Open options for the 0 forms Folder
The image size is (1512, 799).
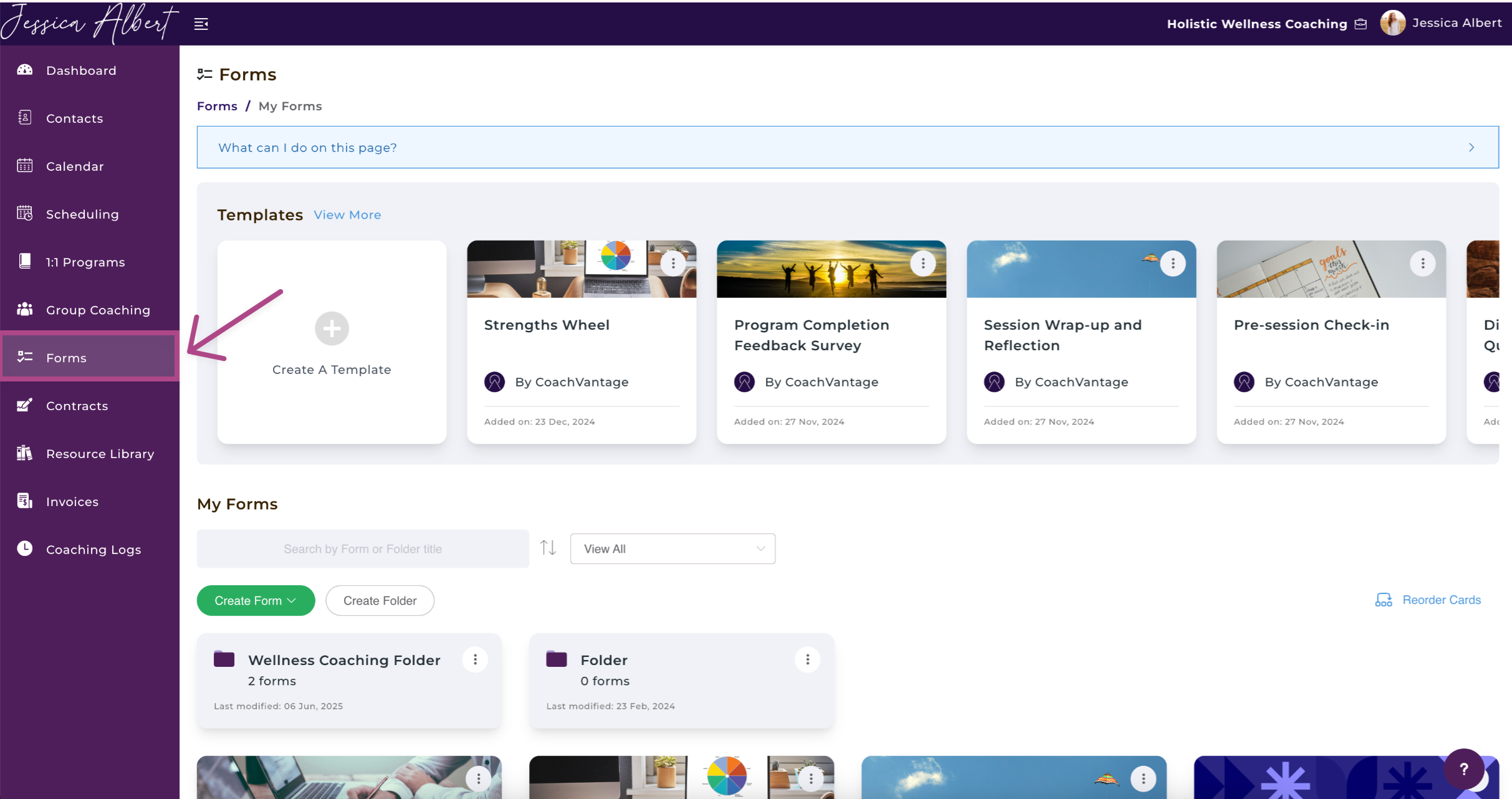(x=807, y=659)
